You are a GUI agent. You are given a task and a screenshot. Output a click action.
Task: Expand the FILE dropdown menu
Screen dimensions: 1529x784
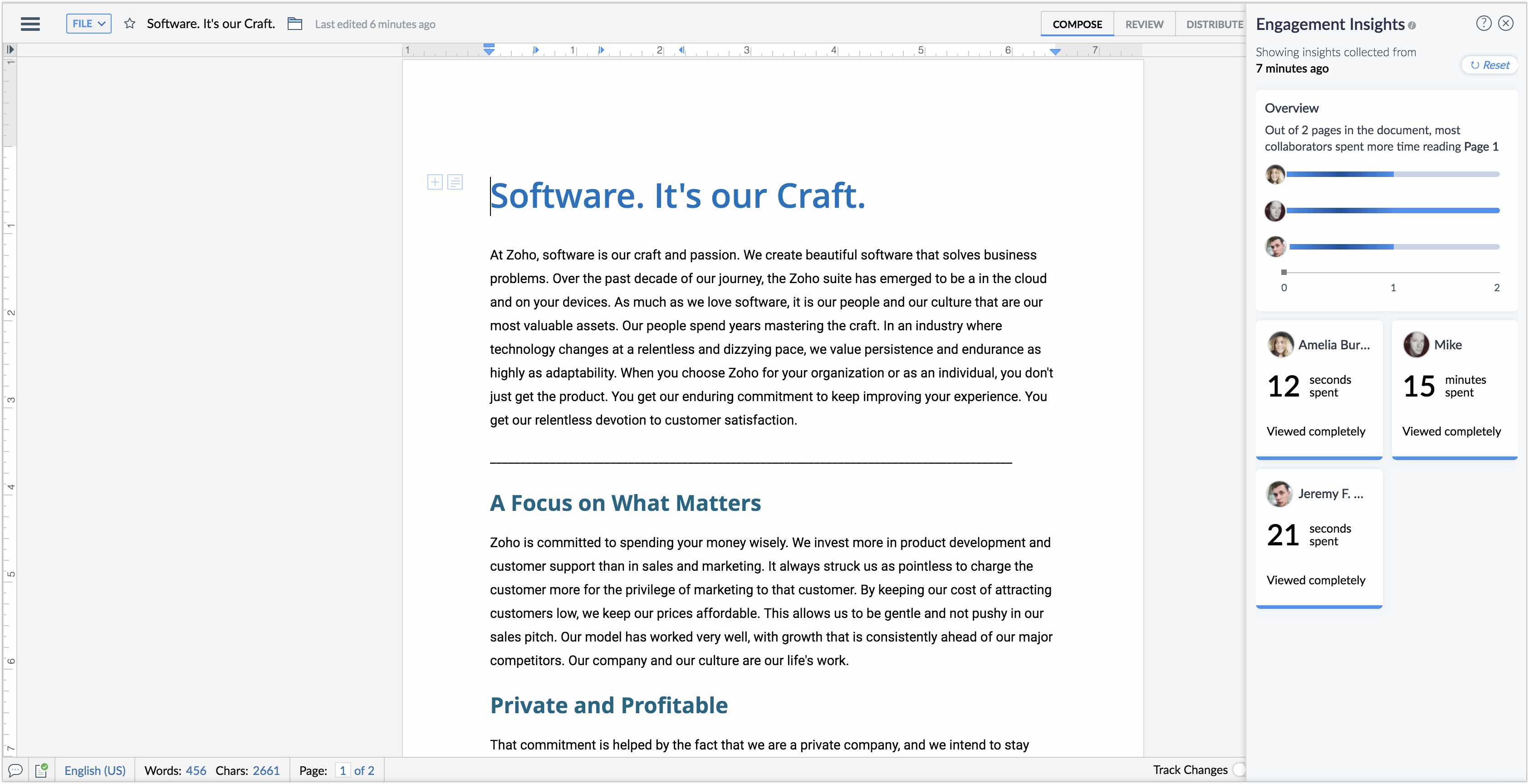(x=88, y=24)
